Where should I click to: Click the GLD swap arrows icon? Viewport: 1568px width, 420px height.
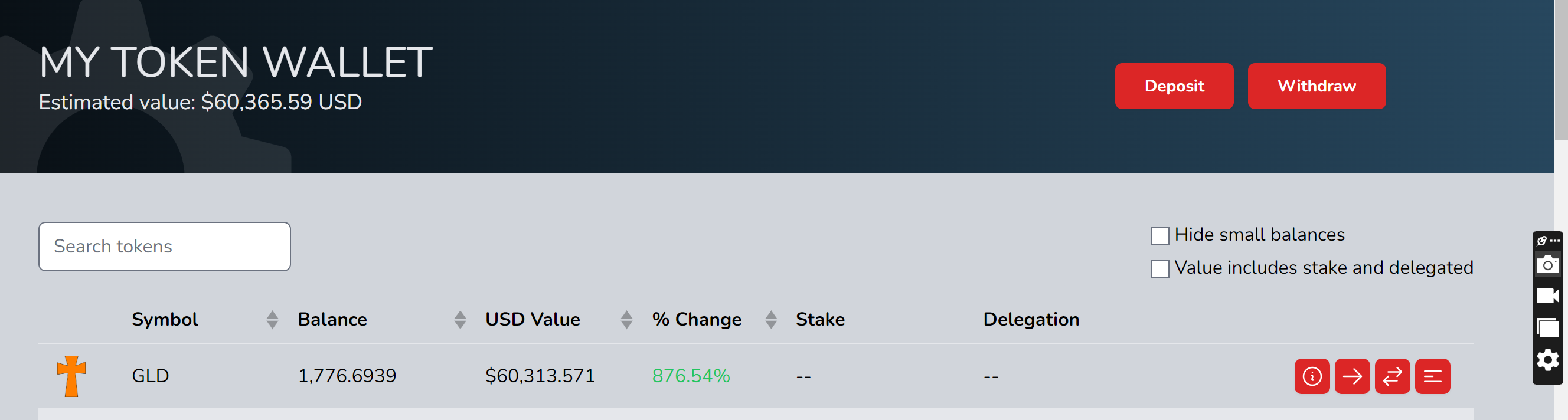[x=1392, y=376]
